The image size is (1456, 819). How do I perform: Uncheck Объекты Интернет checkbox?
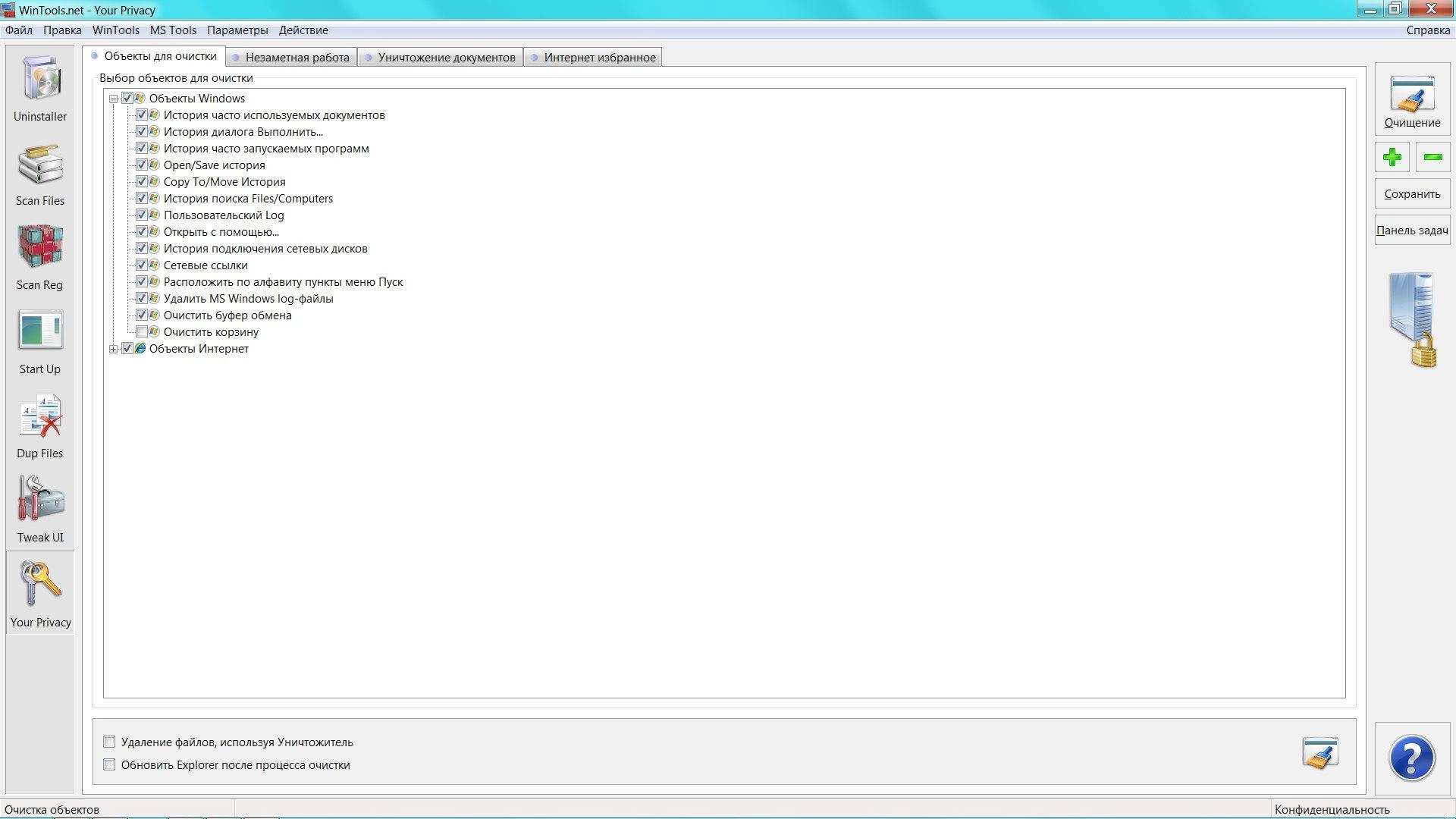tap(127, 349)
